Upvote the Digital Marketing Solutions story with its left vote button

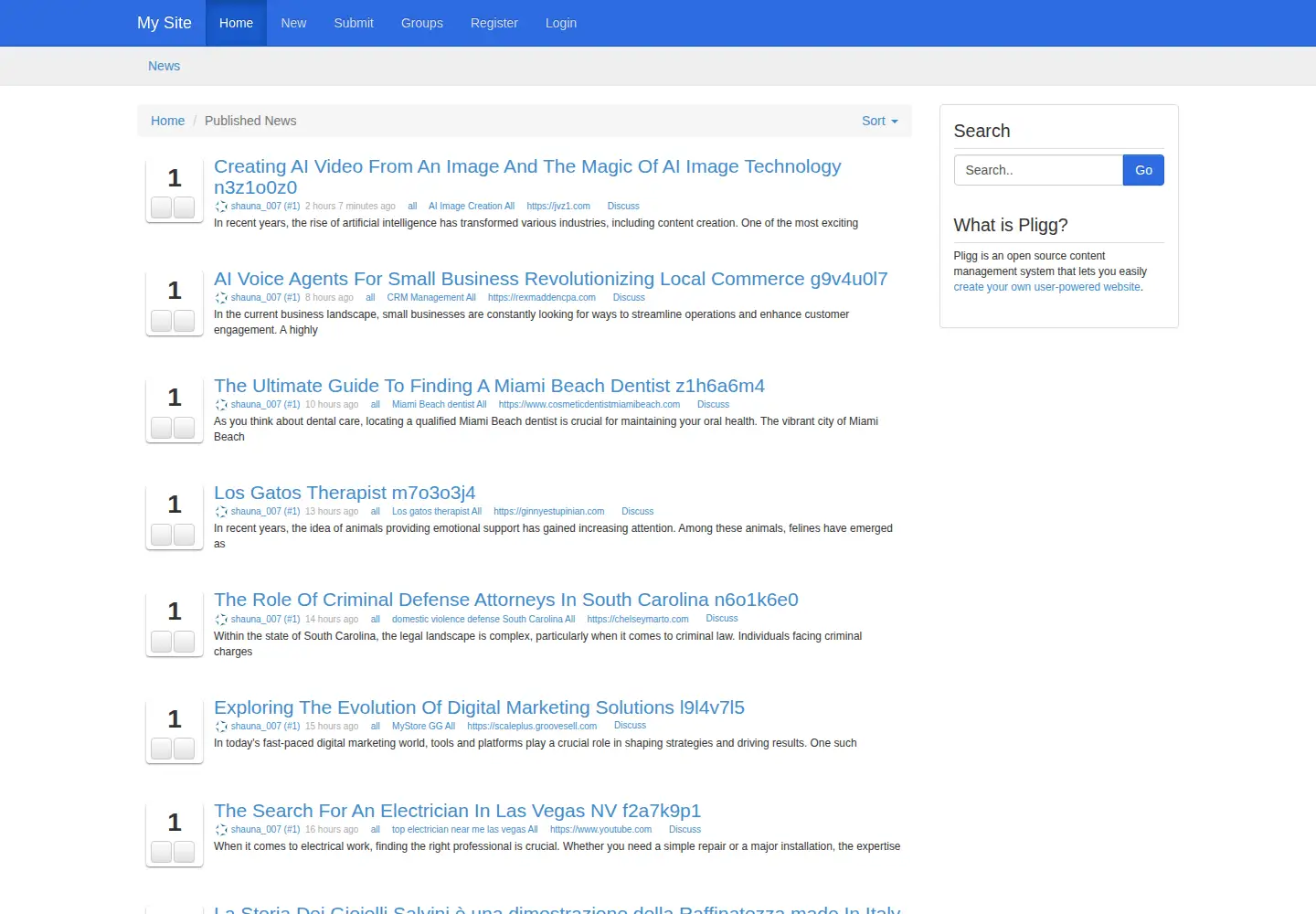click(162, 749)
